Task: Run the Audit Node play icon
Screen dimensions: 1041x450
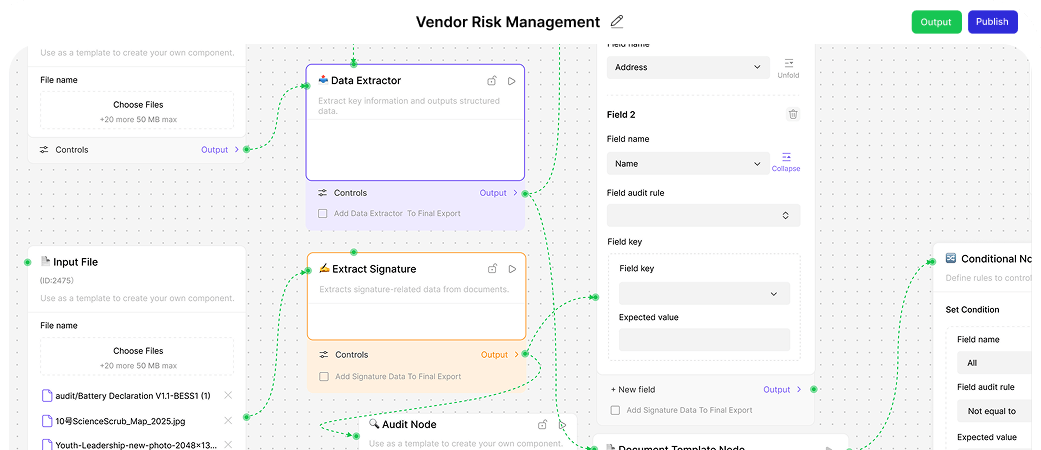Action: (562, 425)
